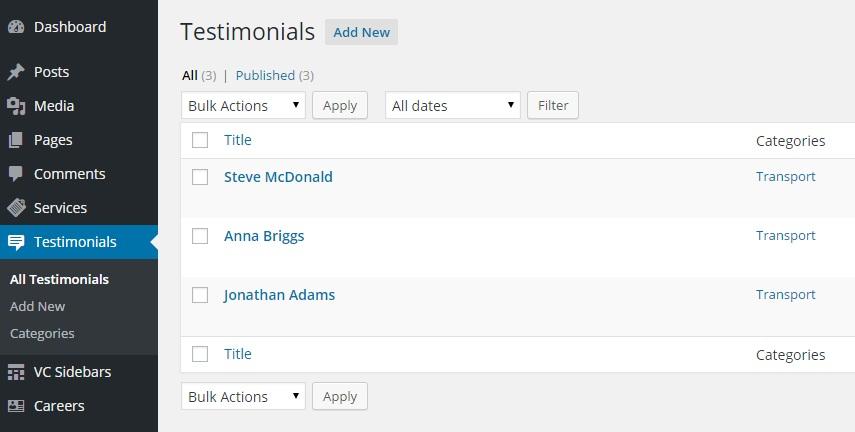Click the Dashboard gauge icon

tap(16, 27)
